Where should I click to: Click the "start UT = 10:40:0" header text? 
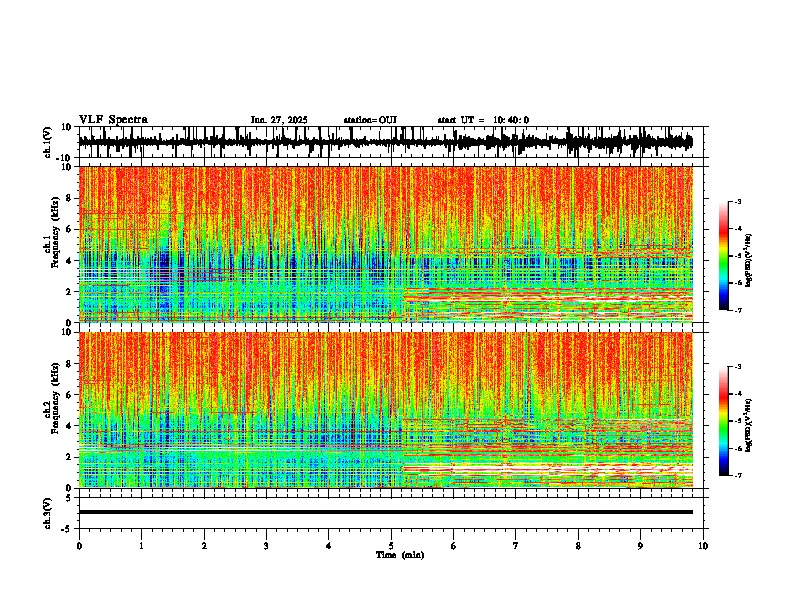pyautogui.click(x=483, y=120)
